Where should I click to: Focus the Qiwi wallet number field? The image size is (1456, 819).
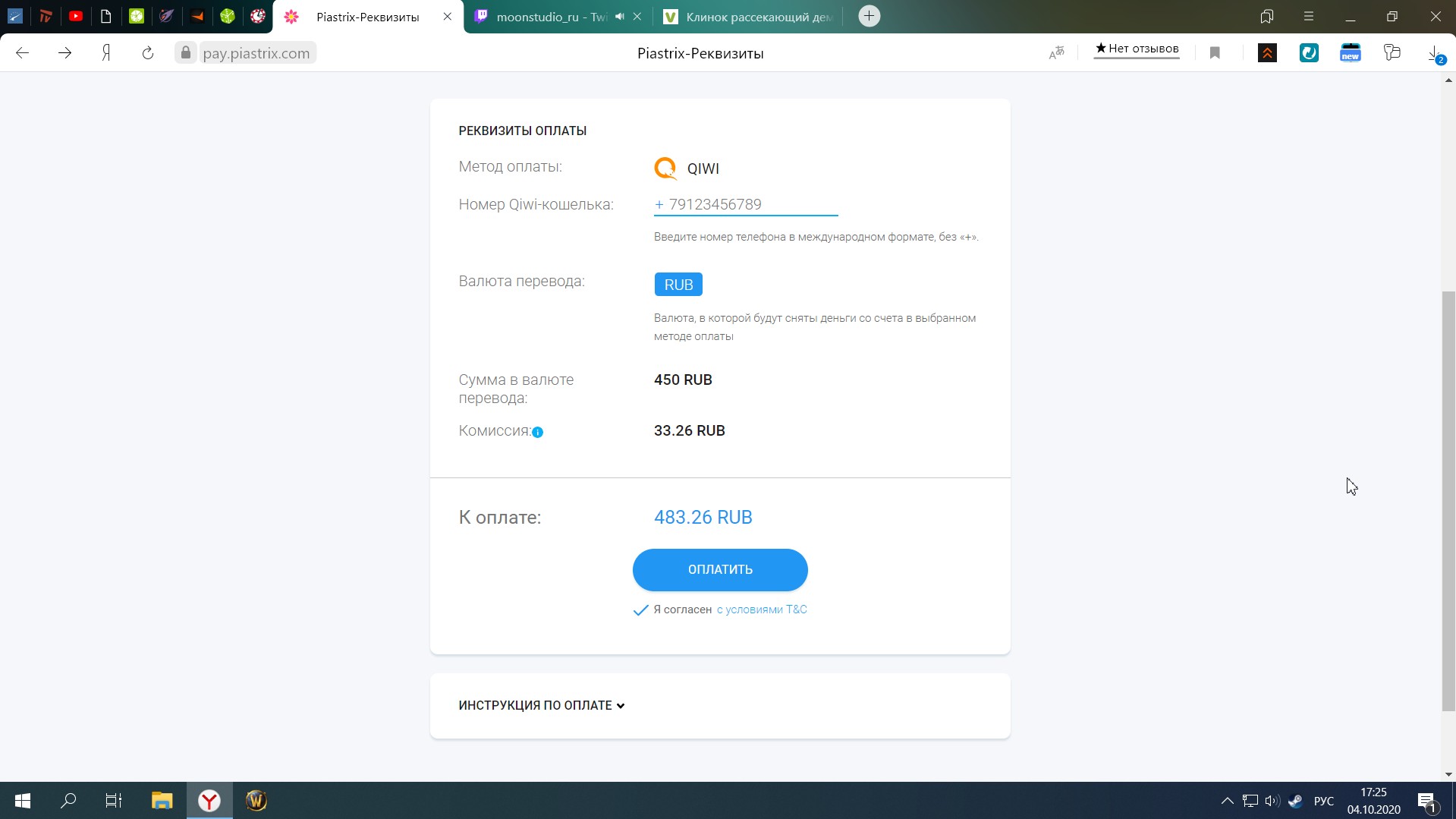(x=746, y=204)
